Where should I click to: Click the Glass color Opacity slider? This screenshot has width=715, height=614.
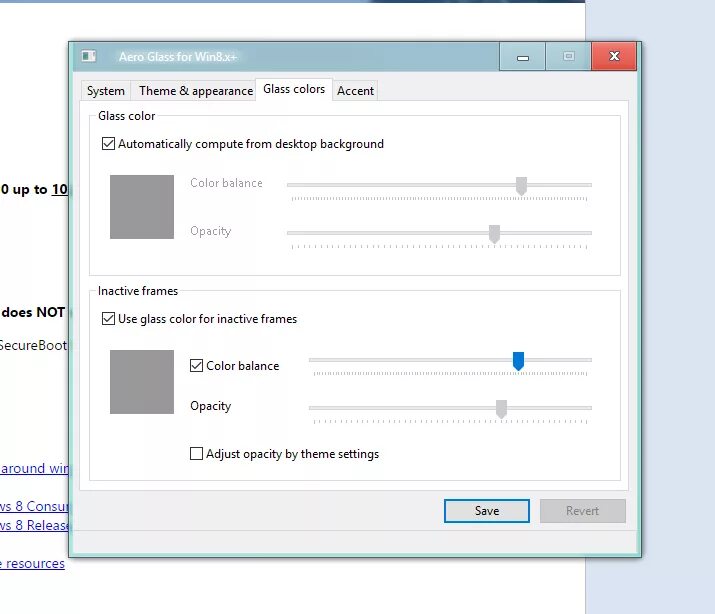(439, 233)
